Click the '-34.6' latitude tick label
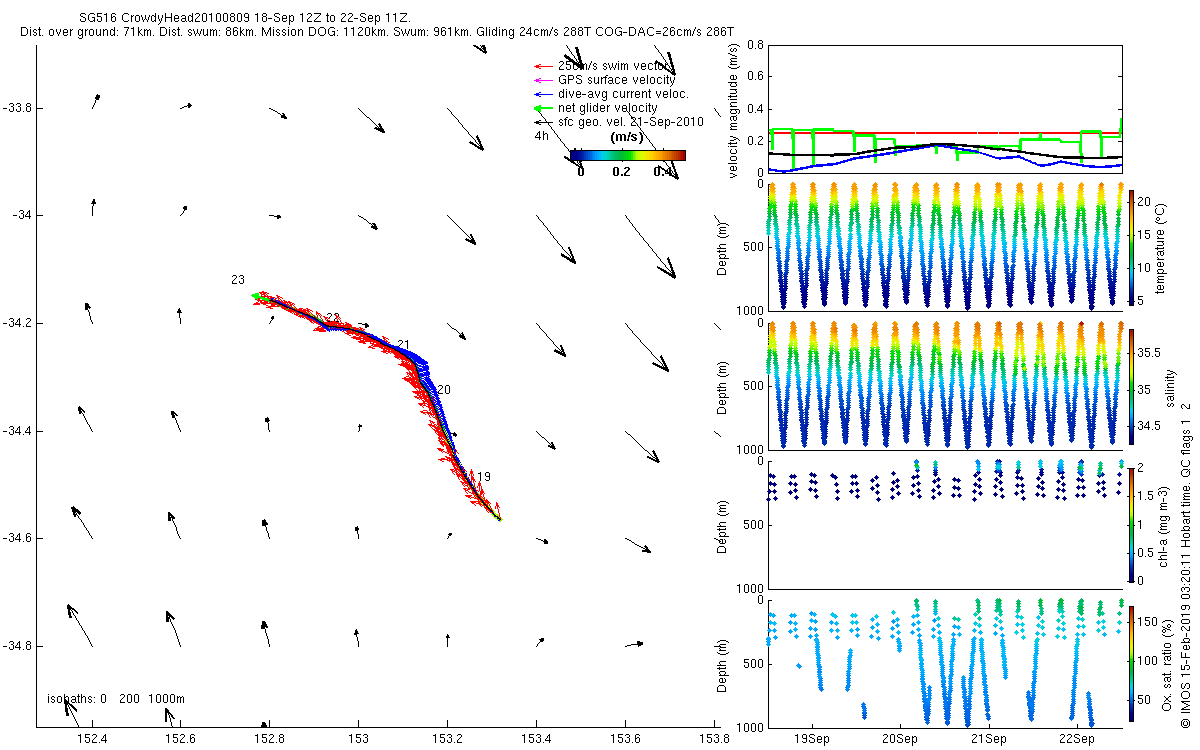1200x750 pixels. coord(16,538)
